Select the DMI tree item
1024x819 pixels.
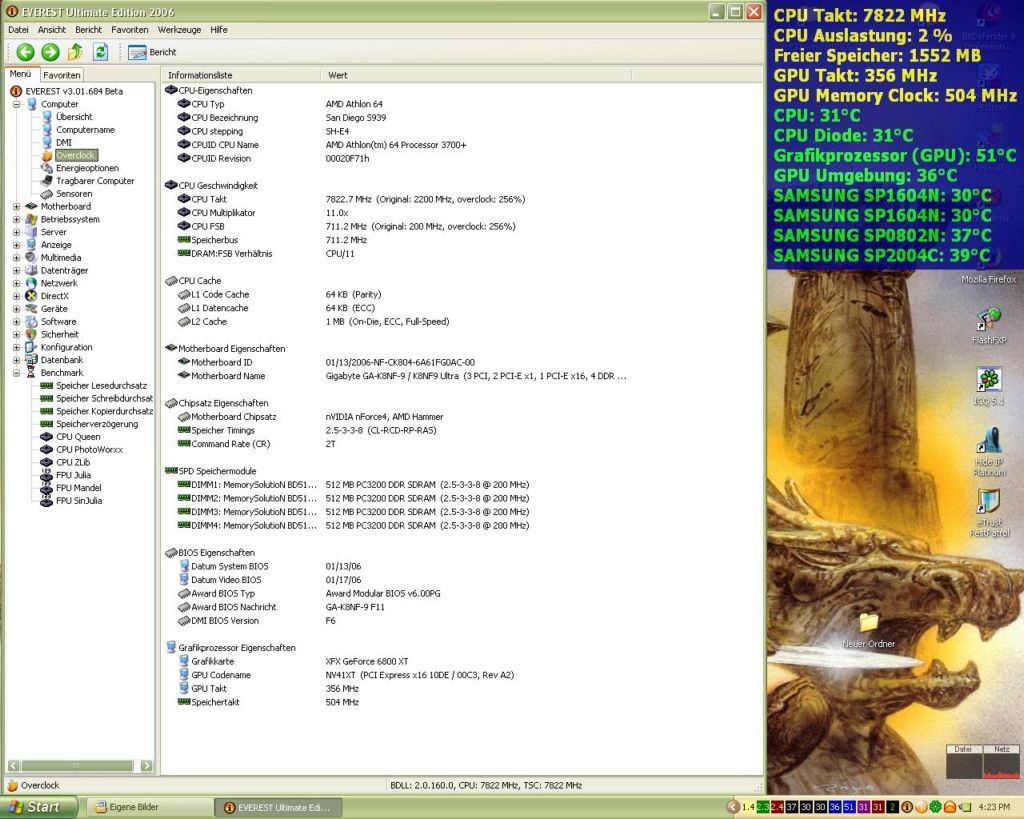click(x=63, y=142)
